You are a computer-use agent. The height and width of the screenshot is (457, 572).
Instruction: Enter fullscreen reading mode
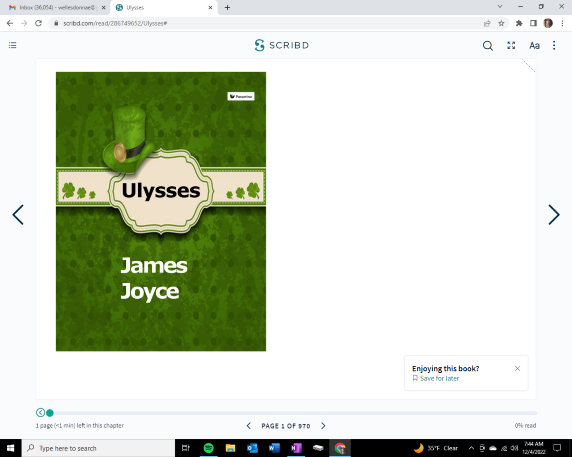pyautogui.click(x=511, y=45)
